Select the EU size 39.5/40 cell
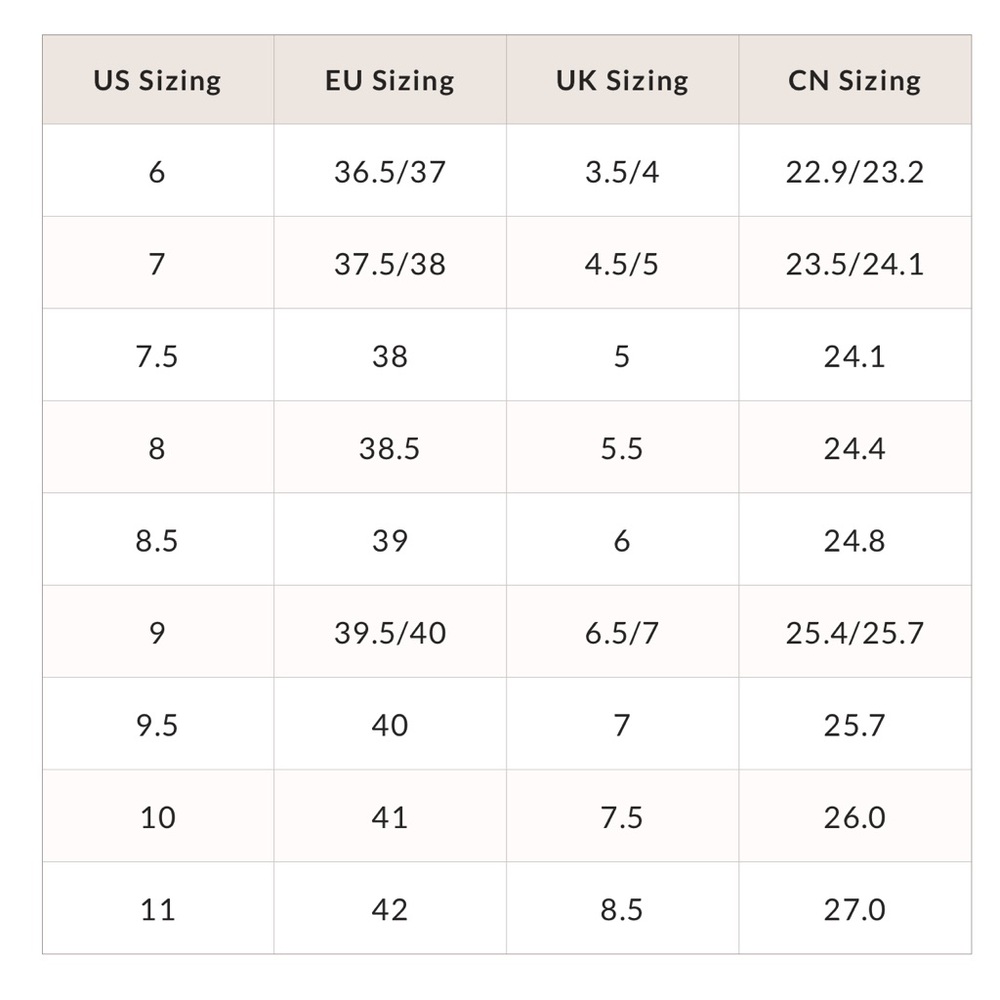Screen dimensions: 1000x1000 pos(389,632)
